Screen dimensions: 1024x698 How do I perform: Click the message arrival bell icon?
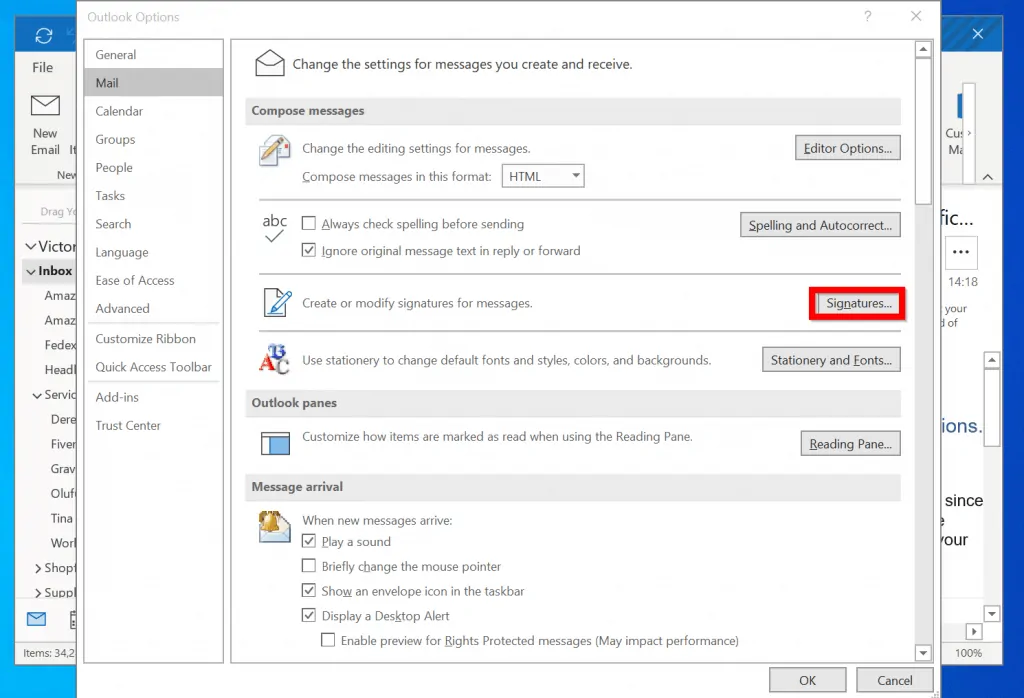pos(274,526)
